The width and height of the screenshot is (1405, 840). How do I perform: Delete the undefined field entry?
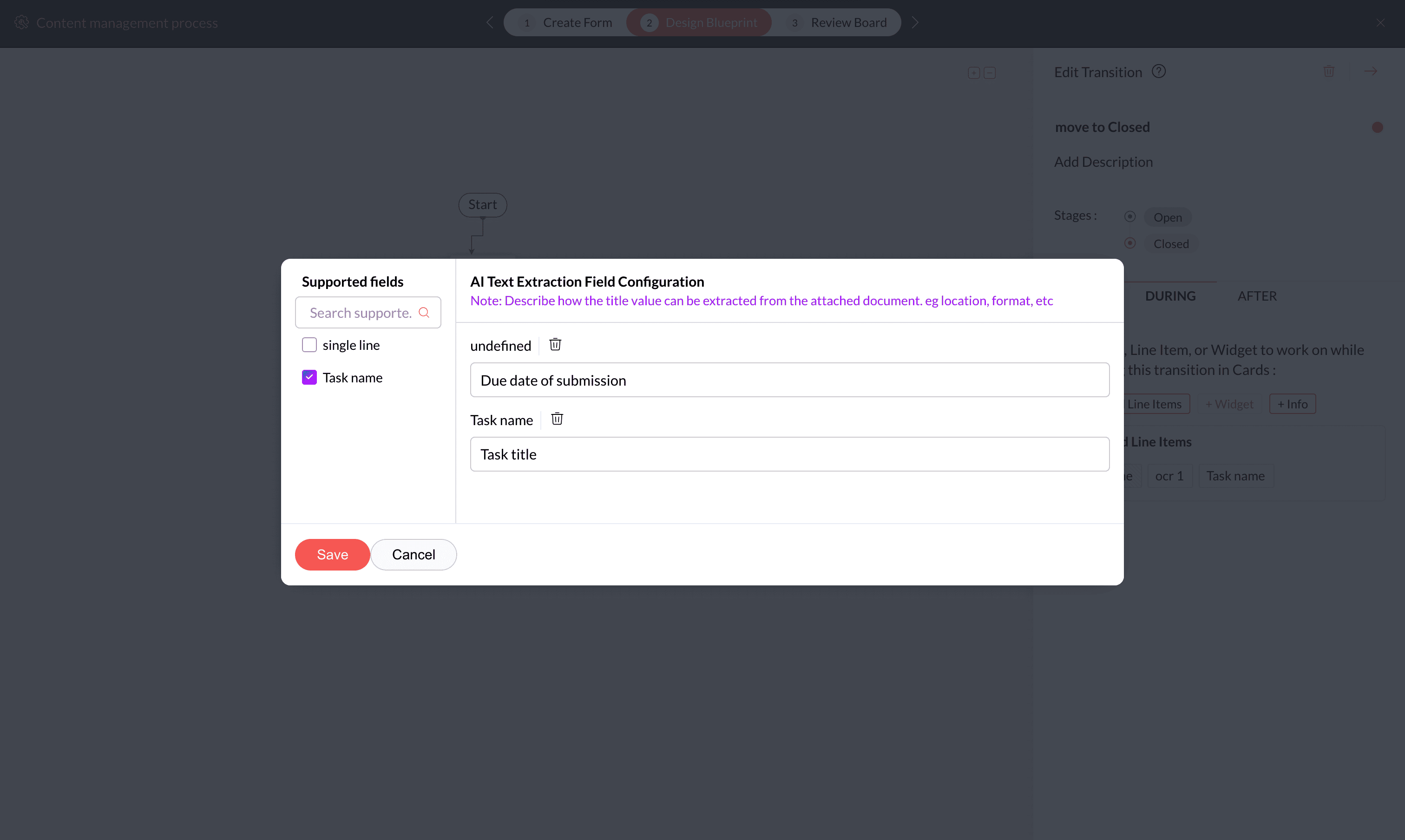(x=555, y=345)
